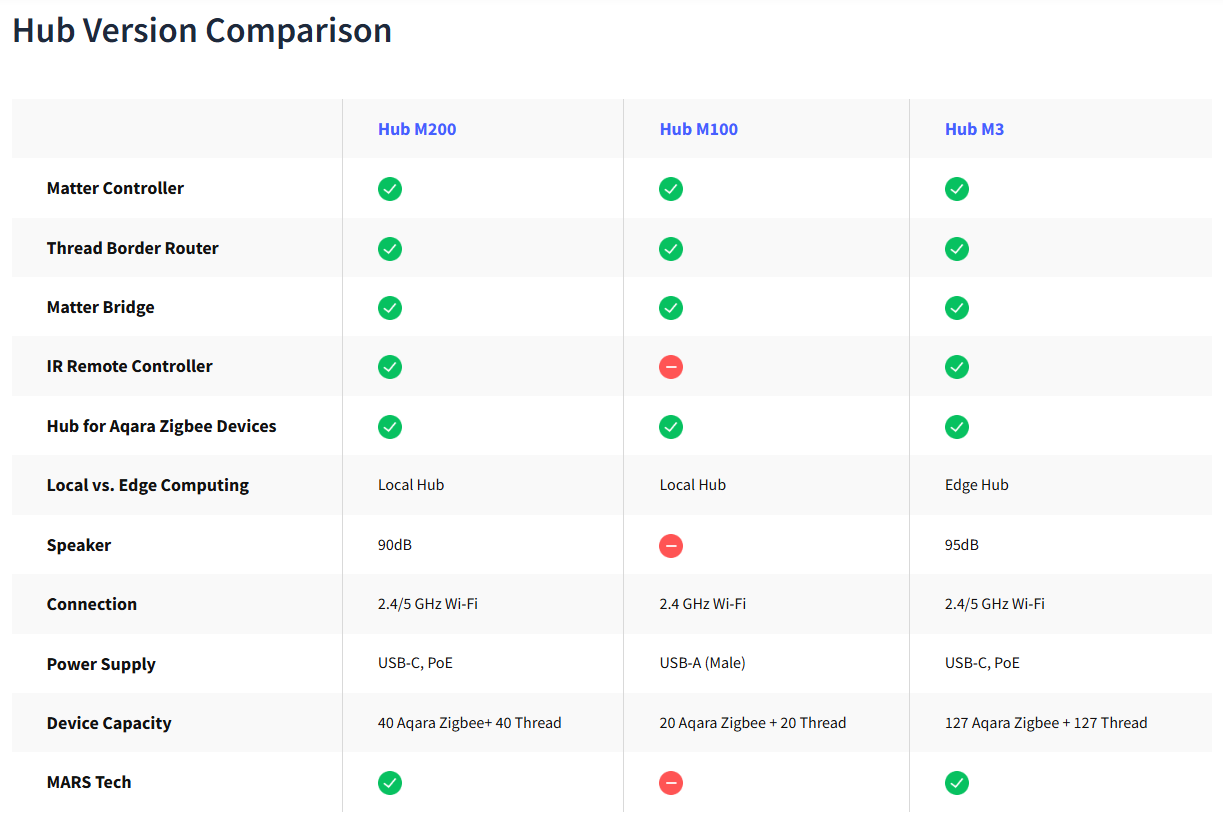Click the Matter Controller checkmark for Hub M200
Viewport: 1223px width, 822px height.
tap(390, 189)
